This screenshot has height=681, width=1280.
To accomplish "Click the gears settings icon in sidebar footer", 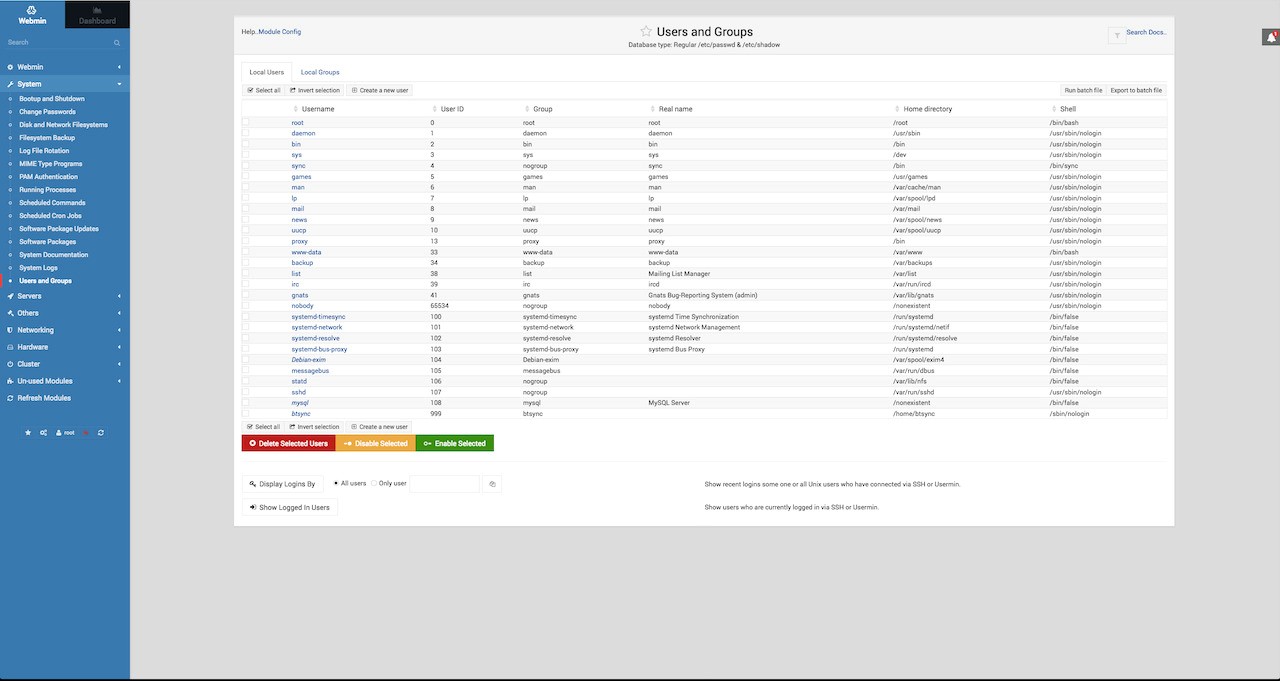I will 43,432.
